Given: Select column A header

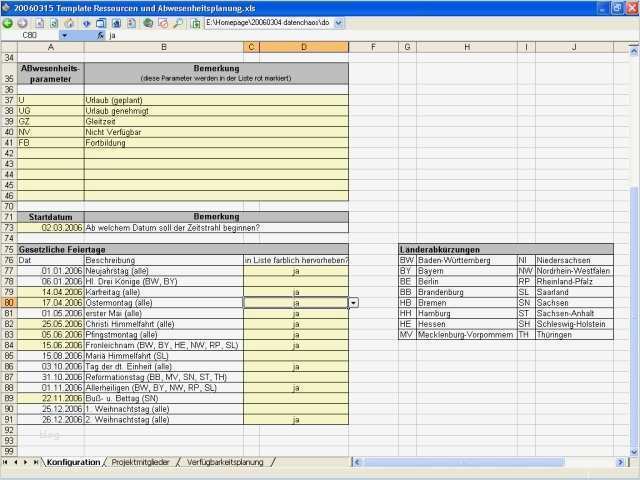Looking at the screenshot, I should 51,47.
